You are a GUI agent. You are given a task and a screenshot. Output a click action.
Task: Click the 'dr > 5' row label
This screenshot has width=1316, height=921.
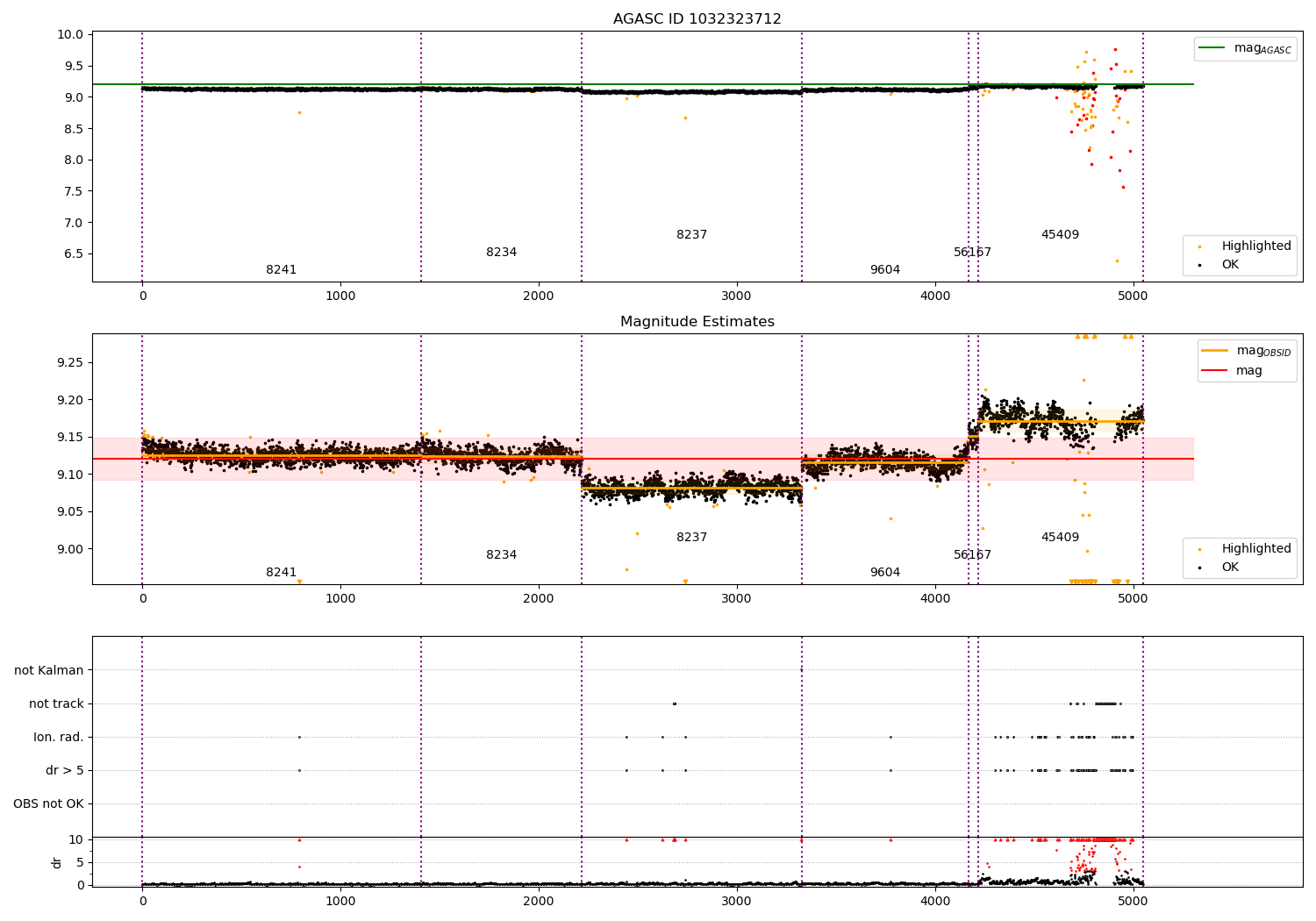point(65,770)
